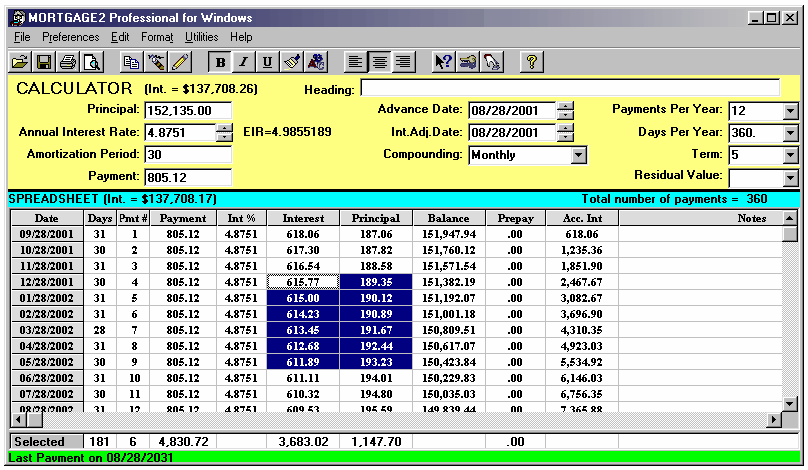Toggle Bold formatting button
This screenshot has height=470, width=808.
(x=220, y=62)
